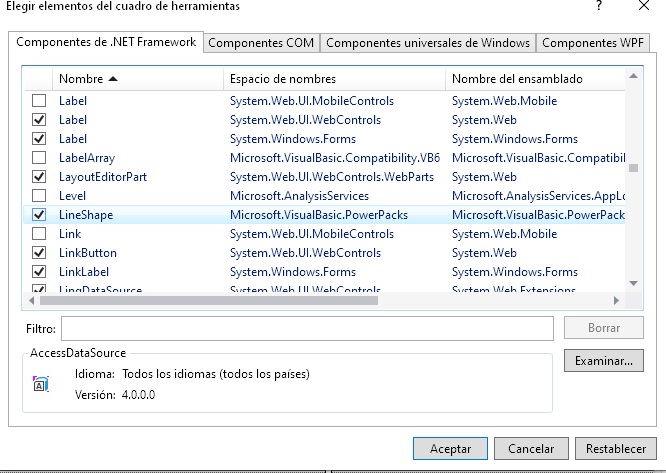
Task: Click Microsoft.VisualBasic.PowerPacks namespace cell
Action: [319, 215]
